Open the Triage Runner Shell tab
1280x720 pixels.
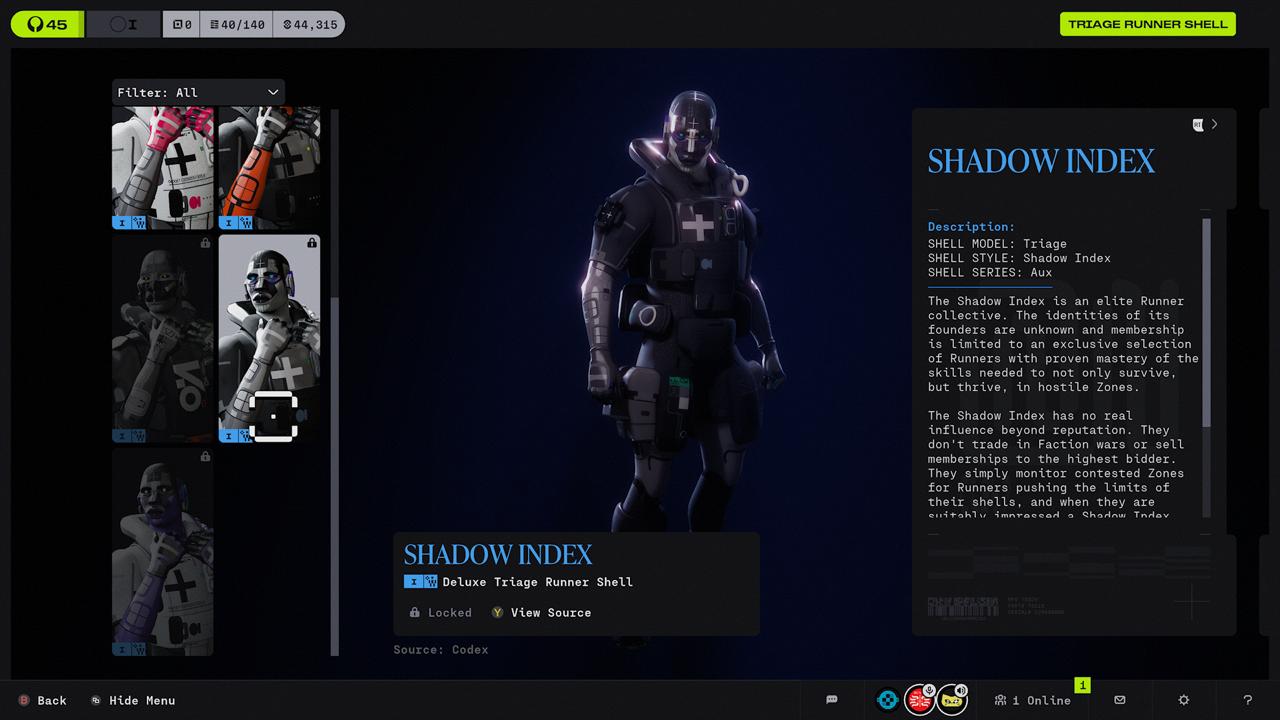(x=1147, y=24)
